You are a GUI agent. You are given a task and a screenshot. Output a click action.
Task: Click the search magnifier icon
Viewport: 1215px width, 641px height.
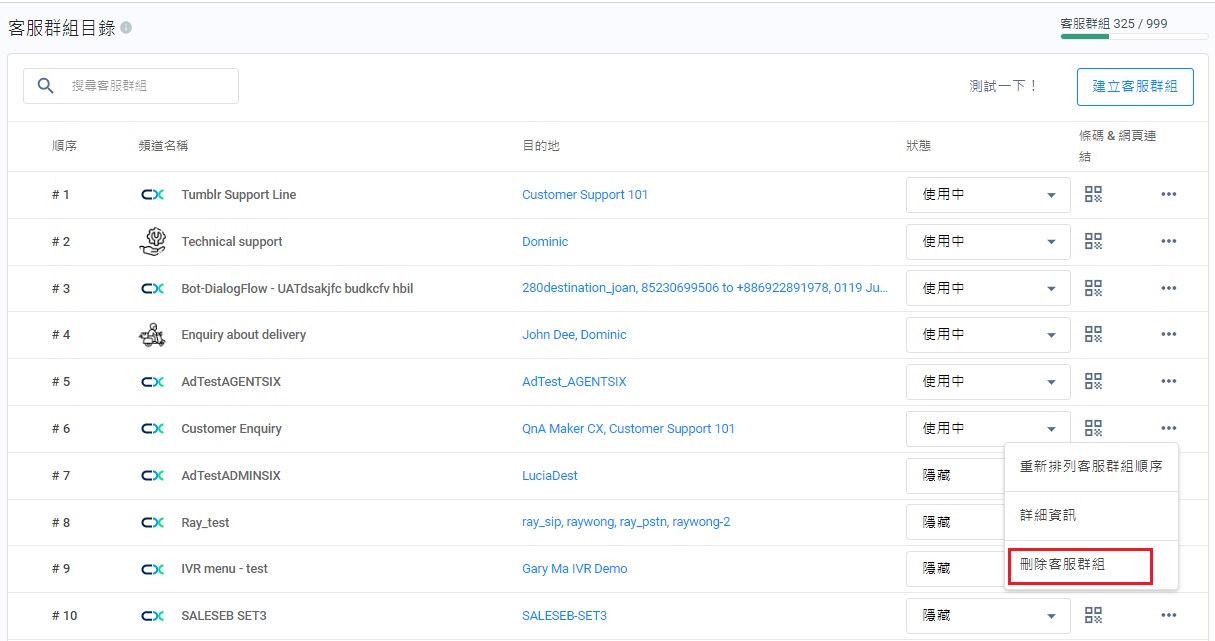[45, 86]
